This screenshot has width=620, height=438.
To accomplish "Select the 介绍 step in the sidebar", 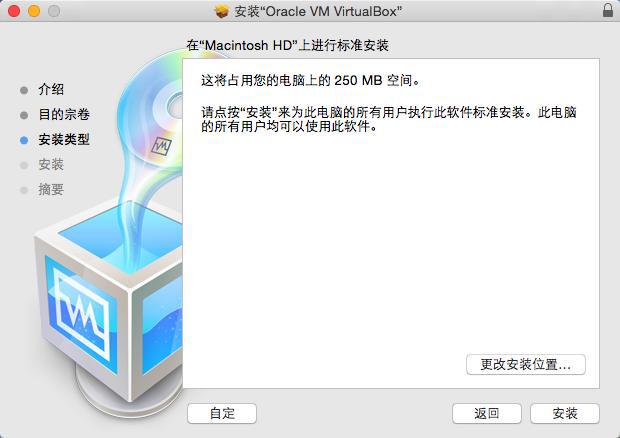I will coord(51,89).
